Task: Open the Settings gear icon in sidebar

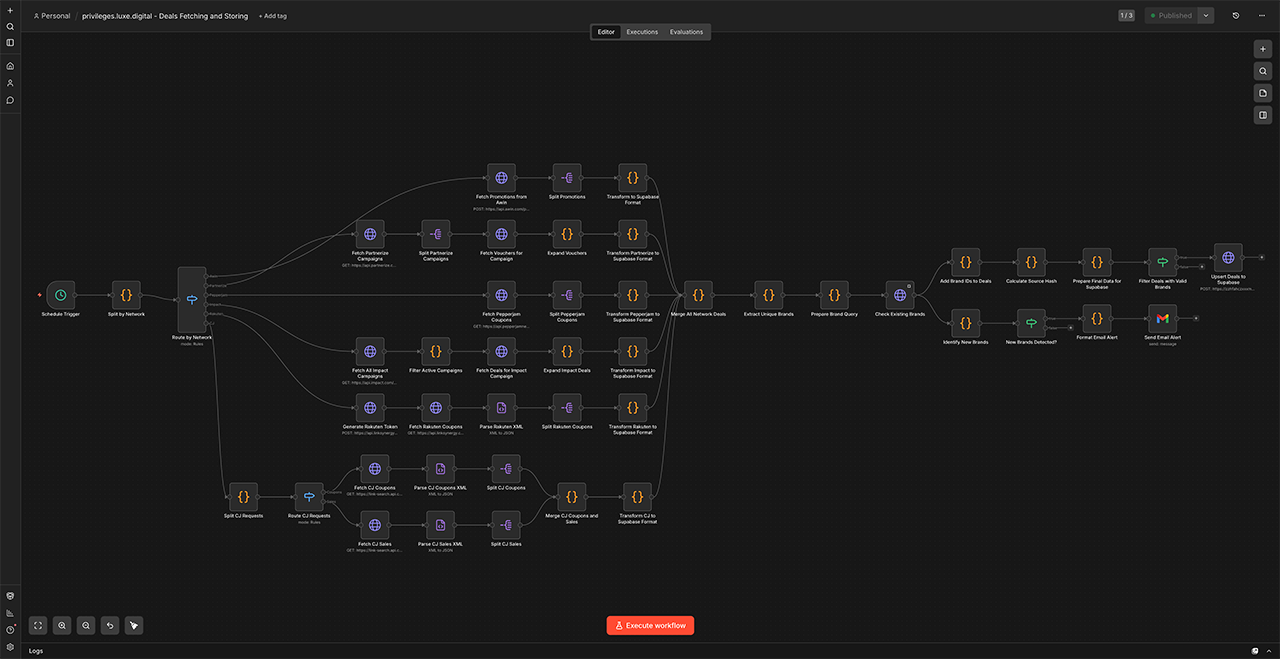Action: tap(10, 647)
